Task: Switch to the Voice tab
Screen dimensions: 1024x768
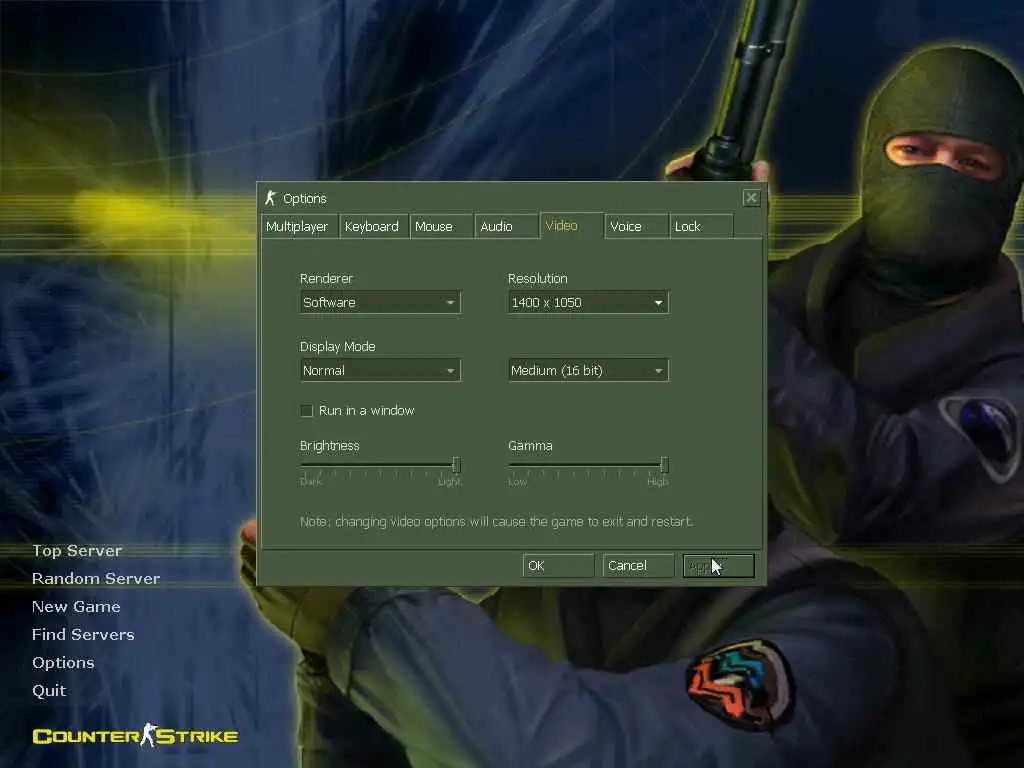Action: click(637, 227)
